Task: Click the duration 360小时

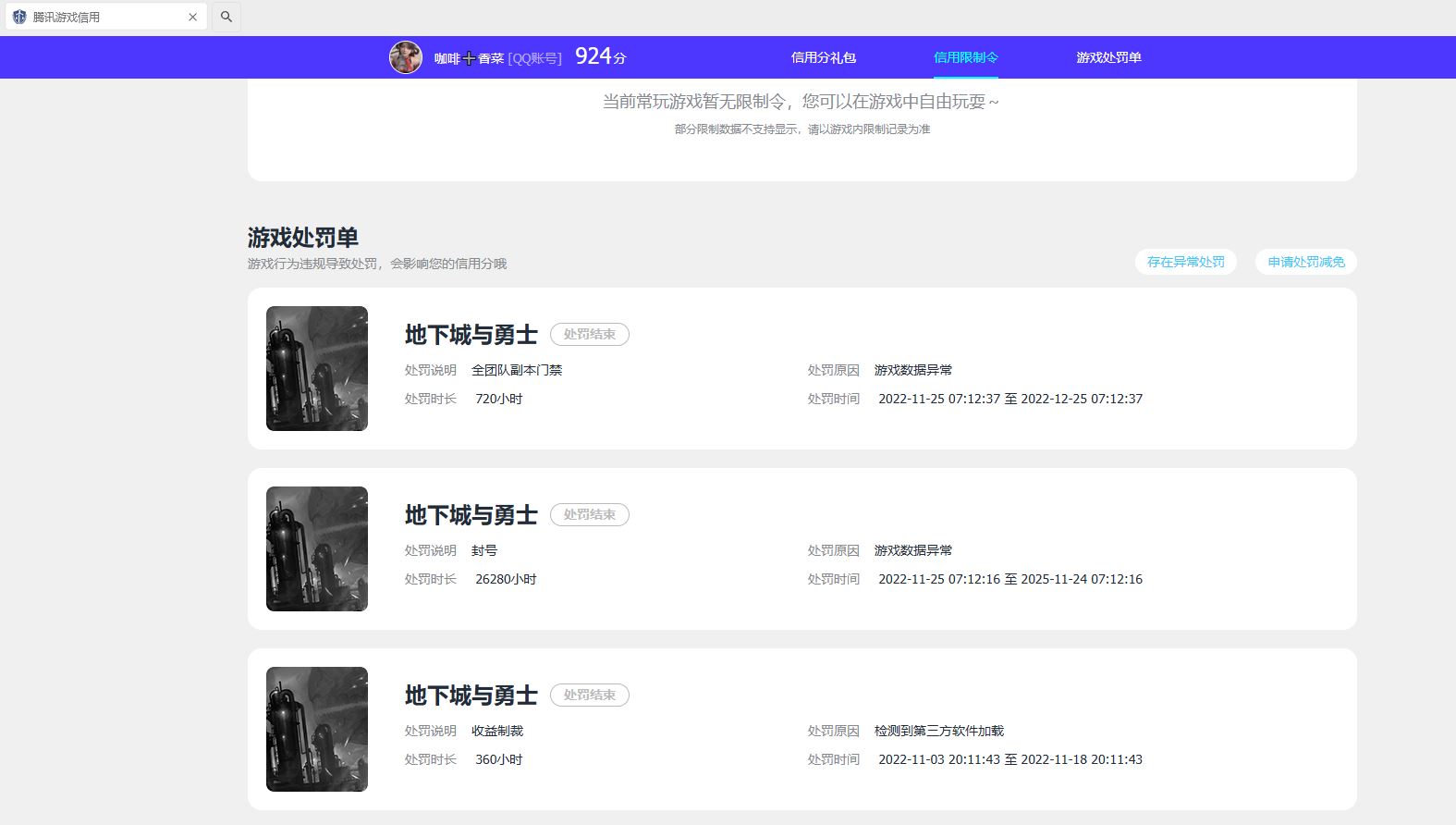Action: click(499, 759)
